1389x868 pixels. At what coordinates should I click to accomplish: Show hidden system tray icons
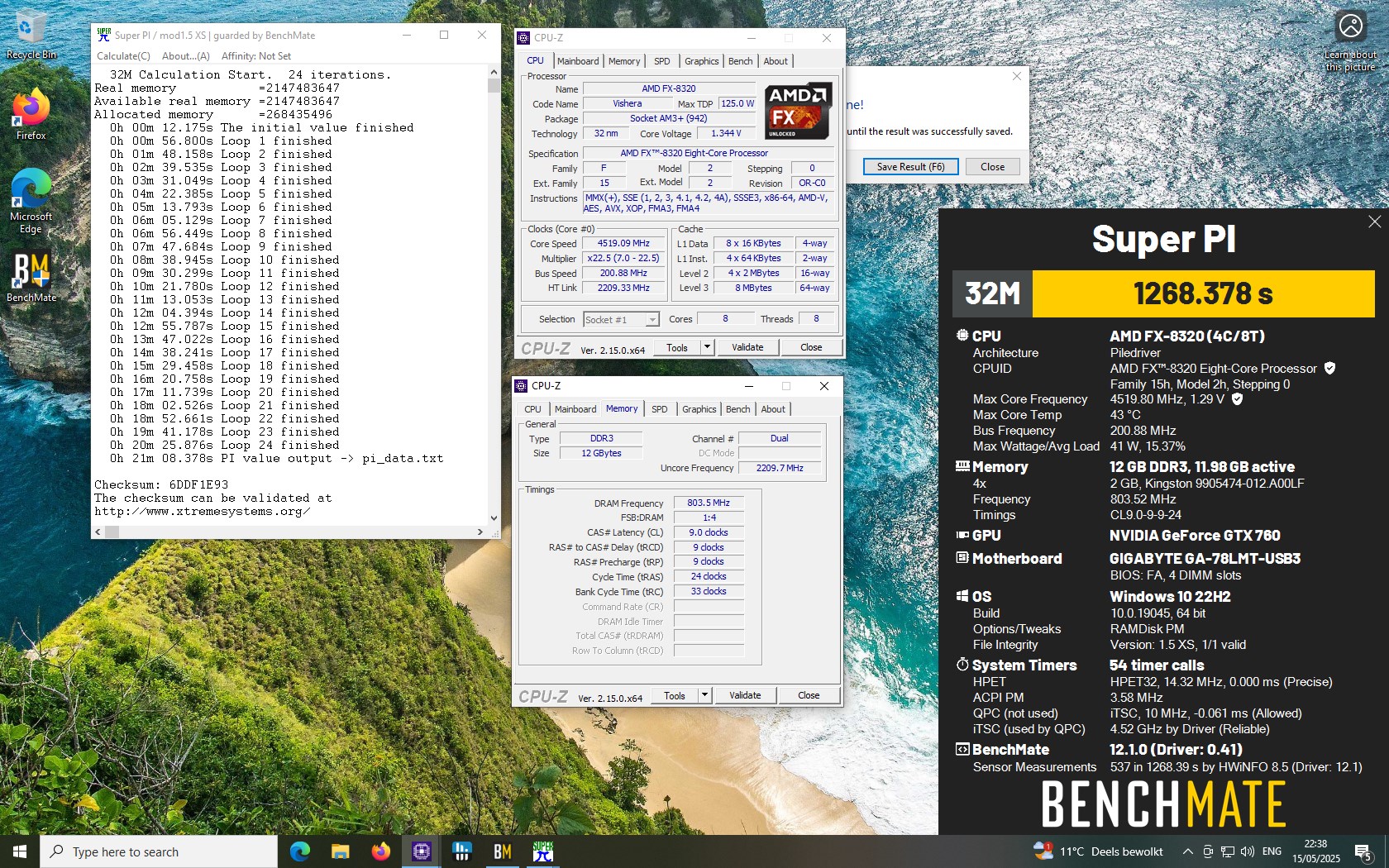(x=1187, y=851)
